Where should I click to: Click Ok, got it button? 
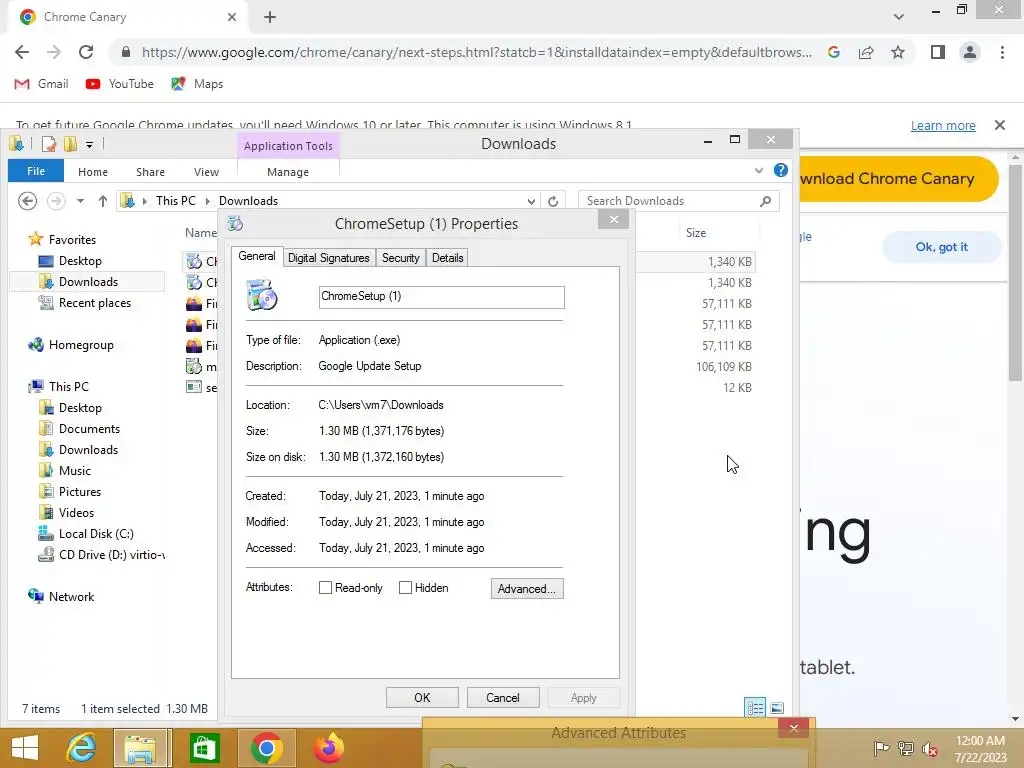point(941,247)
